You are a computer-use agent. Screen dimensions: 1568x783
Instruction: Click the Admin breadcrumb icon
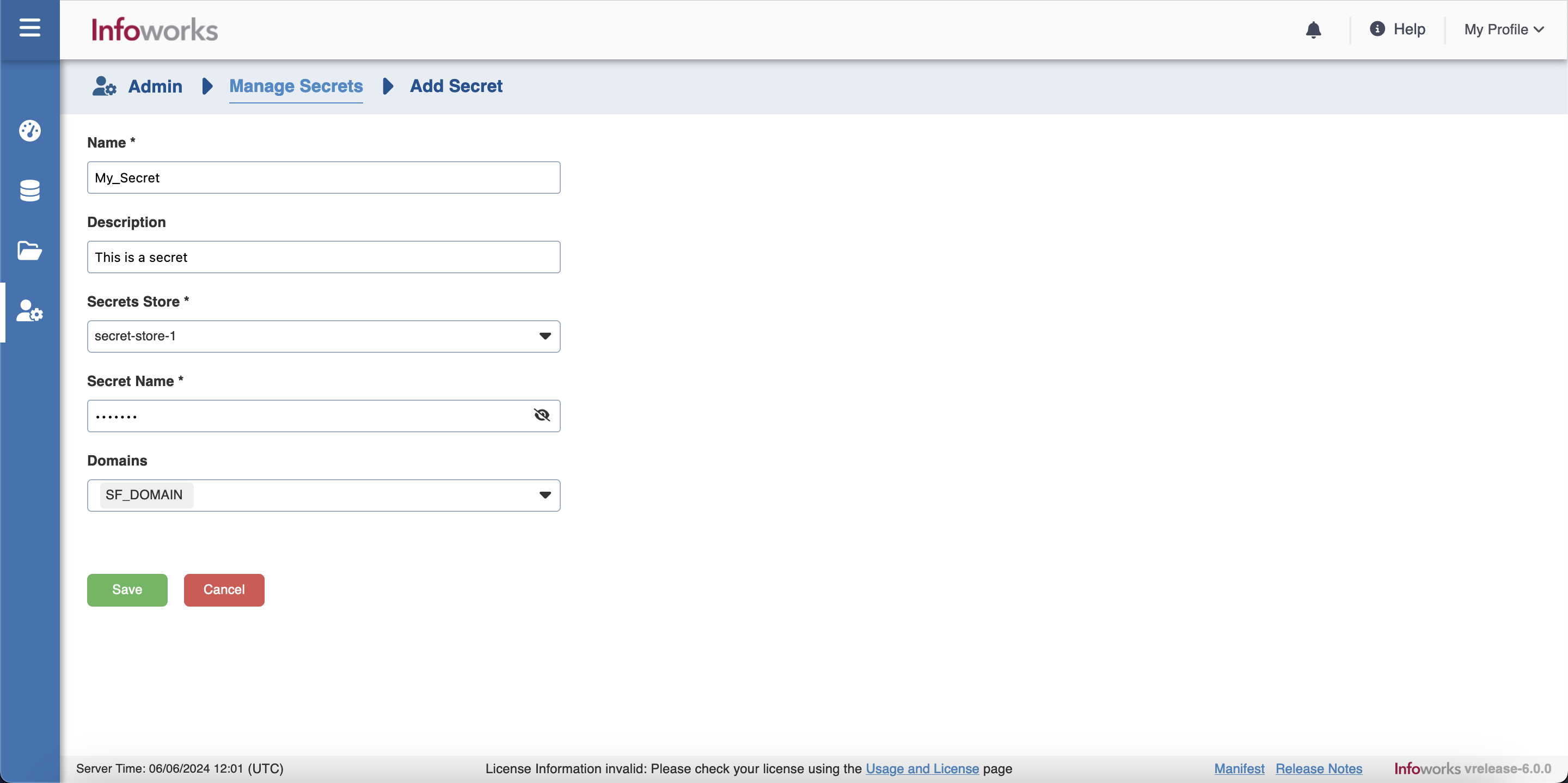104,86
